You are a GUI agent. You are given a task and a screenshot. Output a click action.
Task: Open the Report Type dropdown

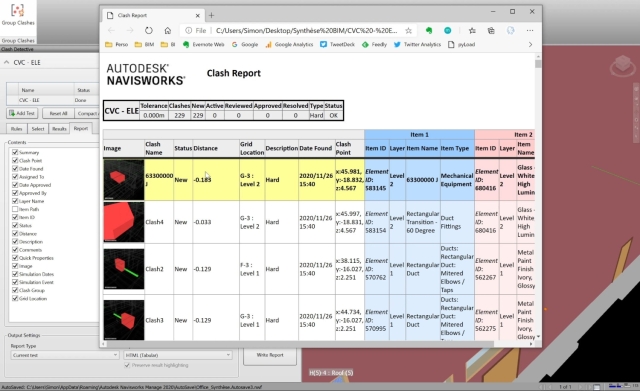(x=64, y=355)
